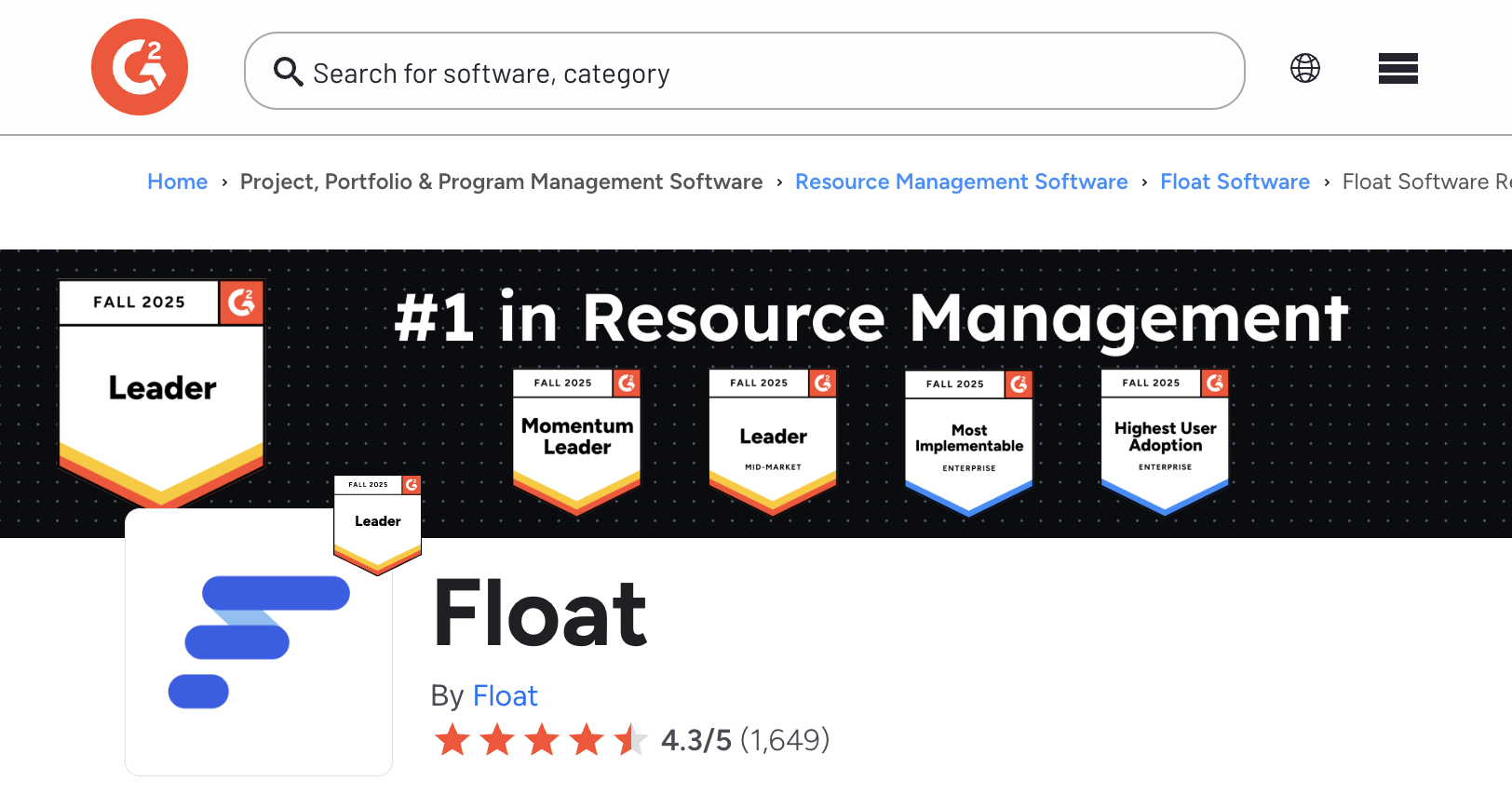Open Resource Management Software breadcrumb
The image size is (1512, 808).
(962, 182)
